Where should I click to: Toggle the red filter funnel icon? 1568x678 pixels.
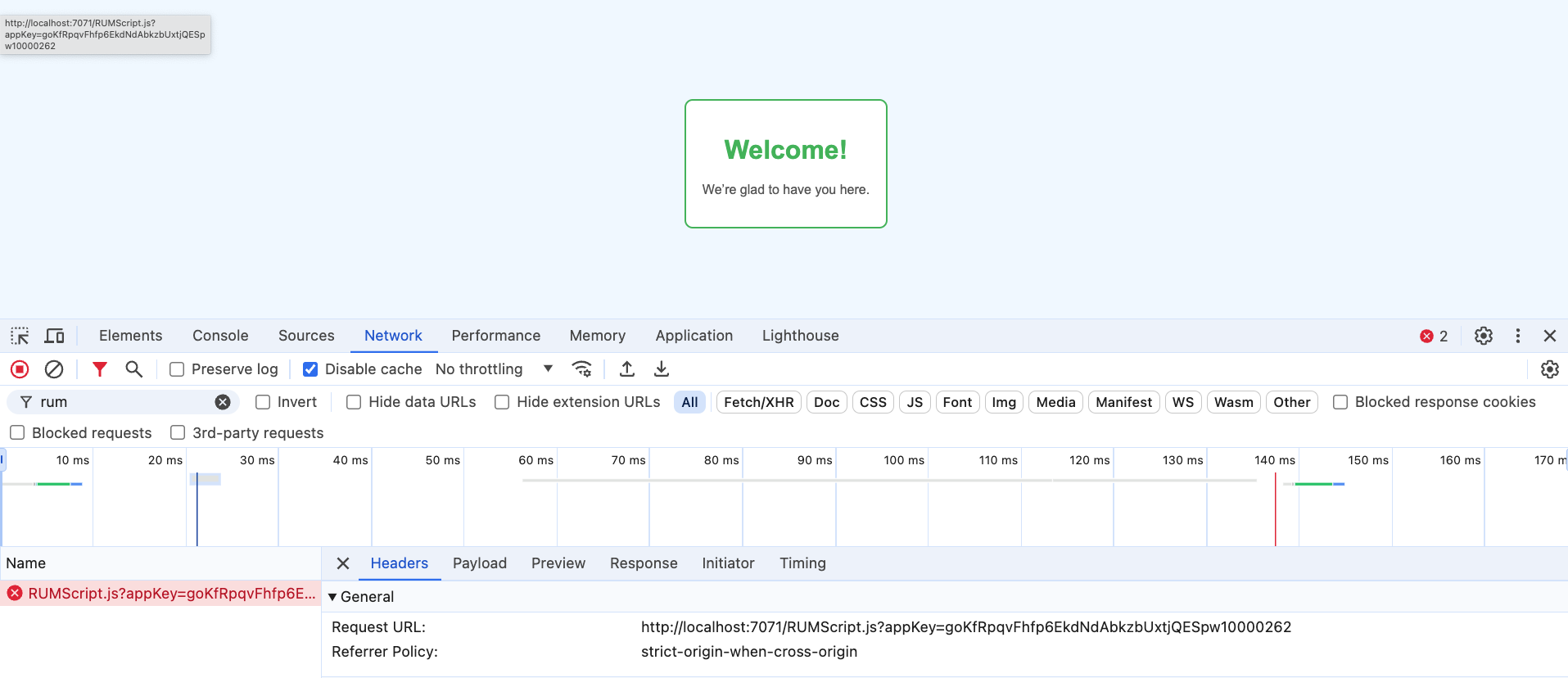pyautogui.click(x=100, y=369)
